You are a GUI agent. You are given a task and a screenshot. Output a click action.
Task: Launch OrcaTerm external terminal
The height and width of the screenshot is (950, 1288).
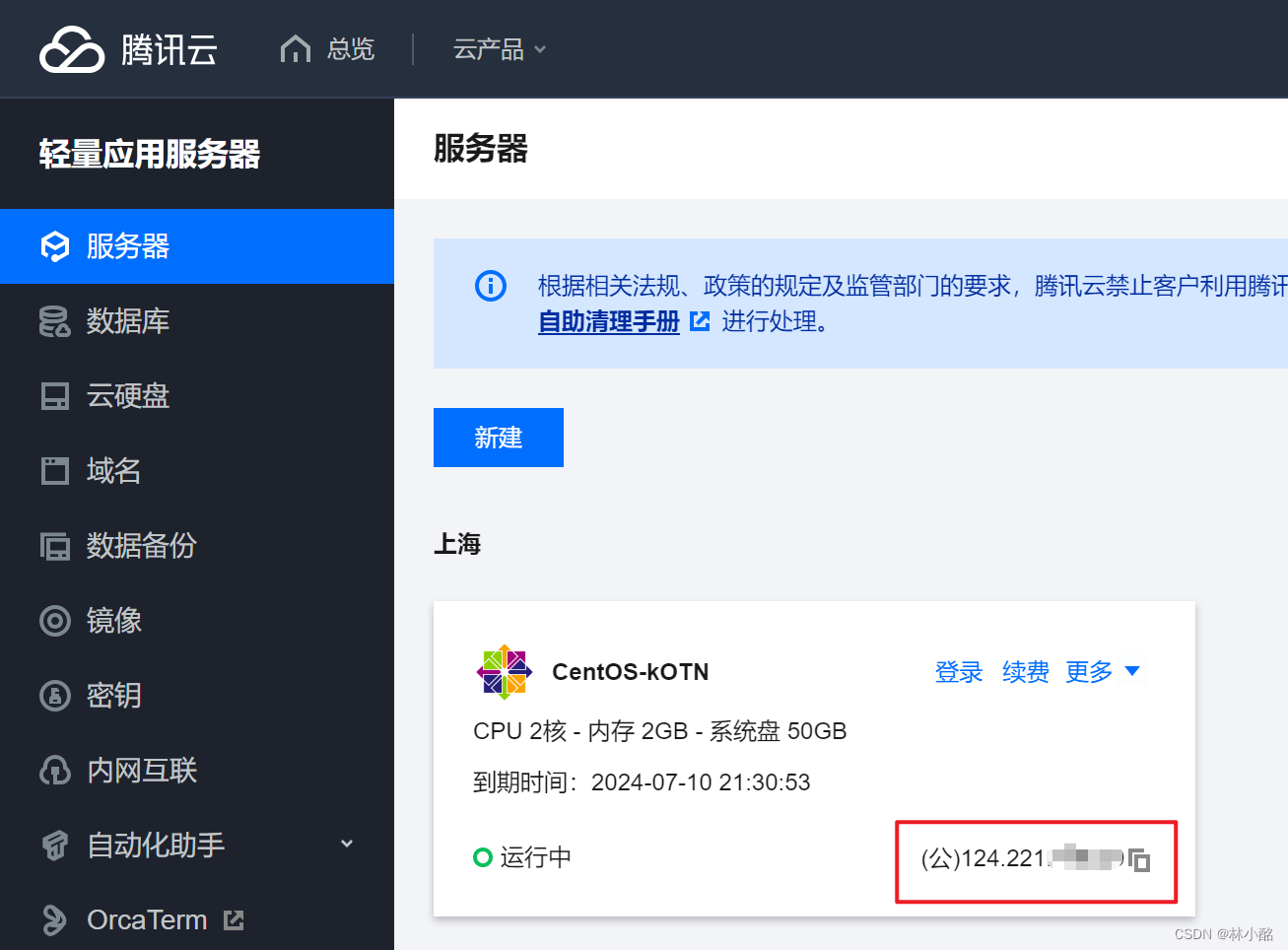pyautogui.click(x=147, y=919)
